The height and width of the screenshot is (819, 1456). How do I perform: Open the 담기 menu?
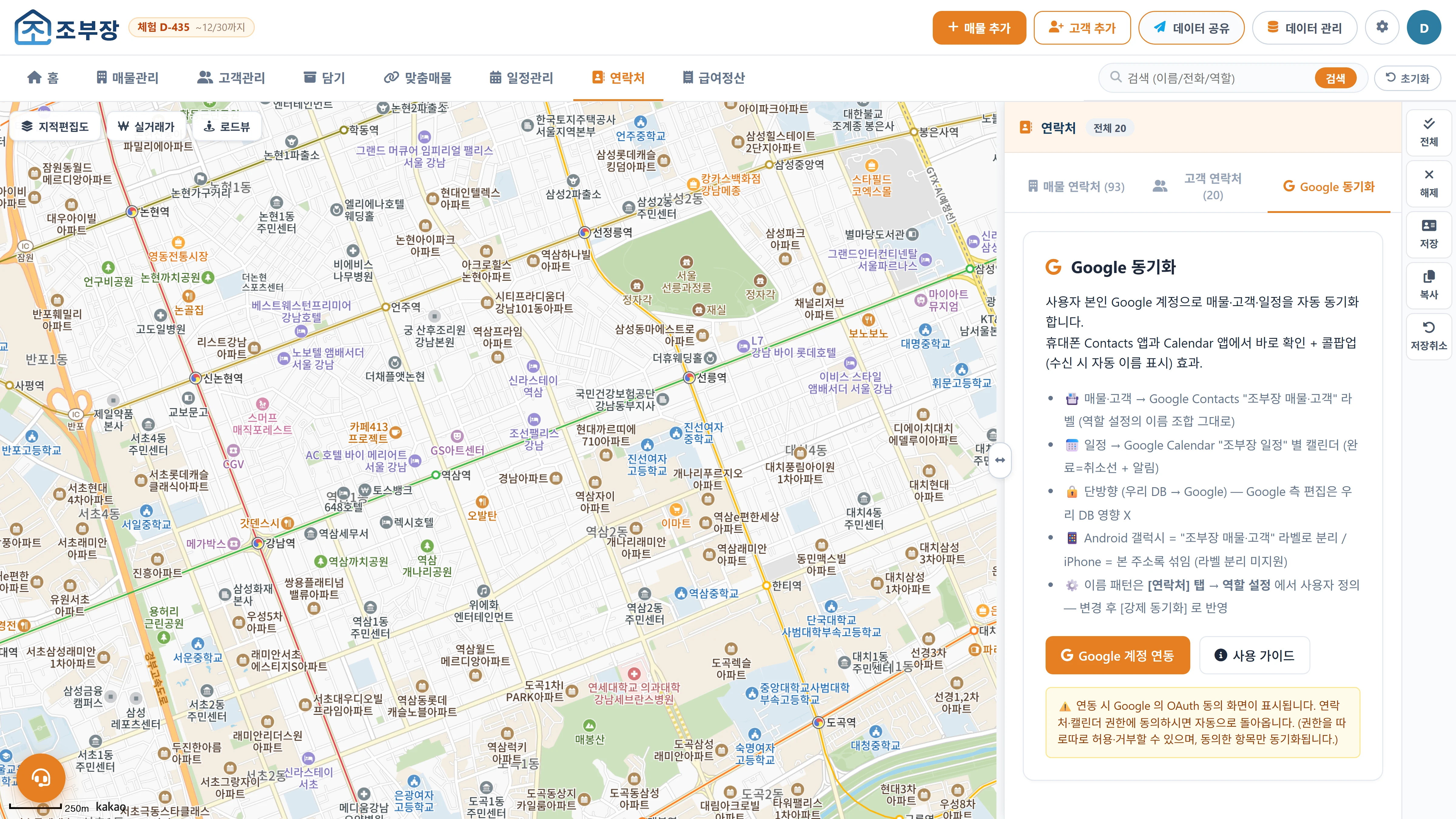pyautogui.click(x=325, y=77)
